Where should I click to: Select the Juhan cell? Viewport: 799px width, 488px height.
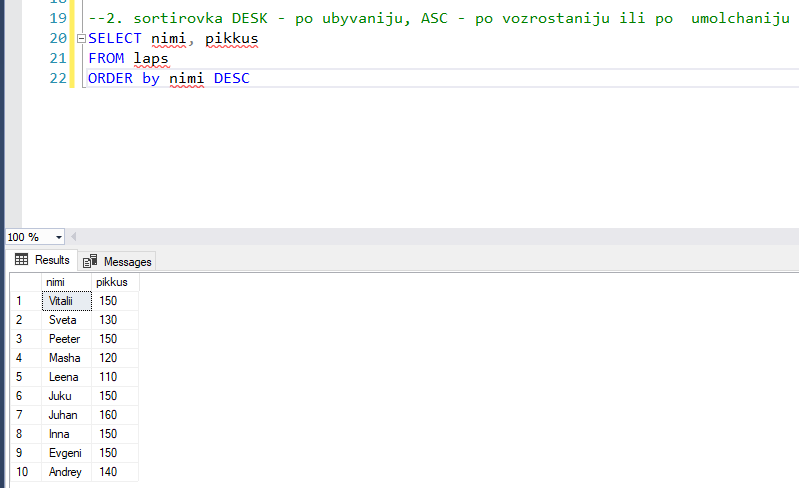67,415
